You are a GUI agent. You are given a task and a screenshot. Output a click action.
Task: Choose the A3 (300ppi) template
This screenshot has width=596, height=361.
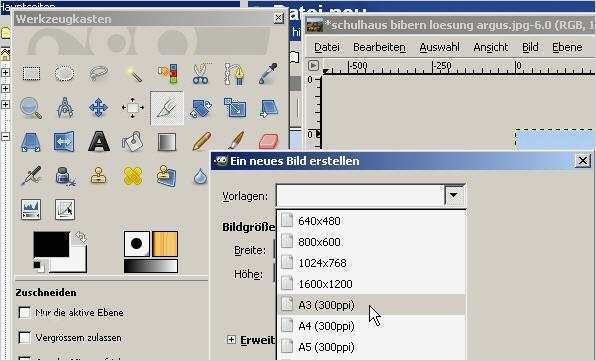(372, 305)
